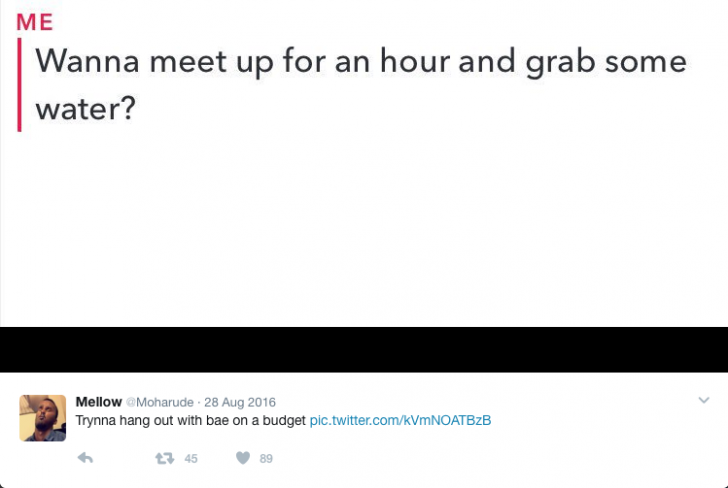Open the Mellow display name profile link

point(99,402)
